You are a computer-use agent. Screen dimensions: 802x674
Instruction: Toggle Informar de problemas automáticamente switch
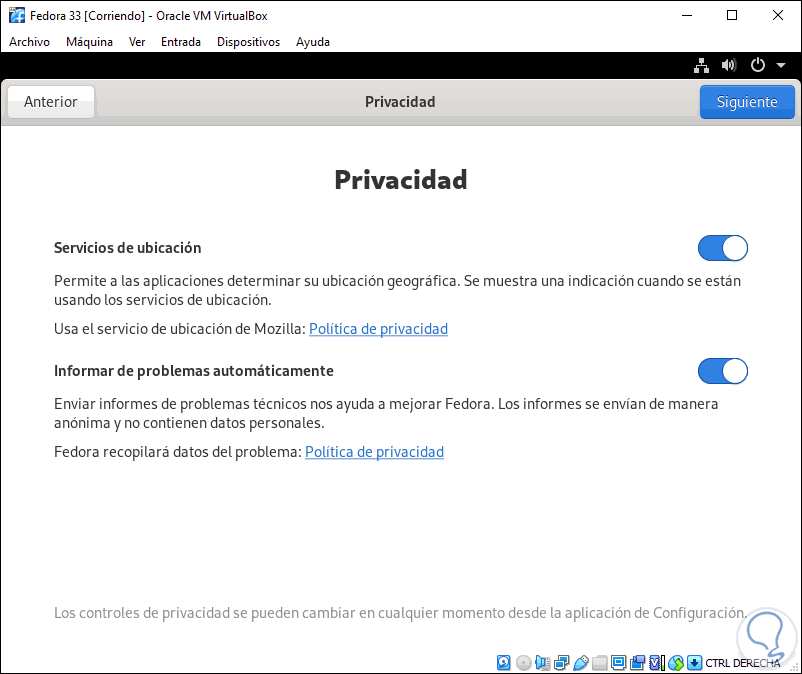tap(723, 371)
